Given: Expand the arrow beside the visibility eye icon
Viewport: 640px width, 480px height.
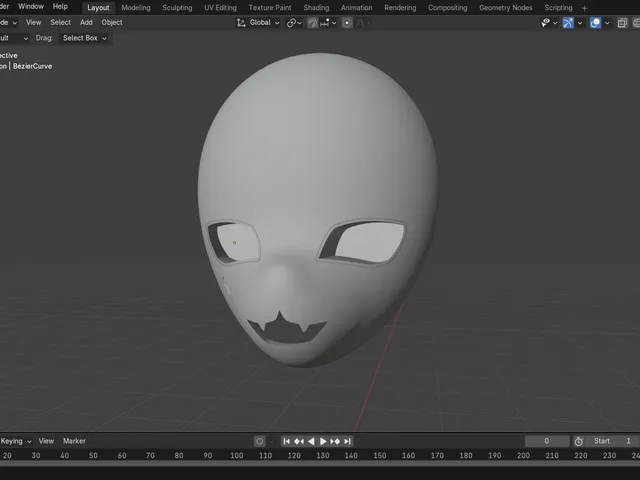Looking at the screenshot, I should click(555, 23).
